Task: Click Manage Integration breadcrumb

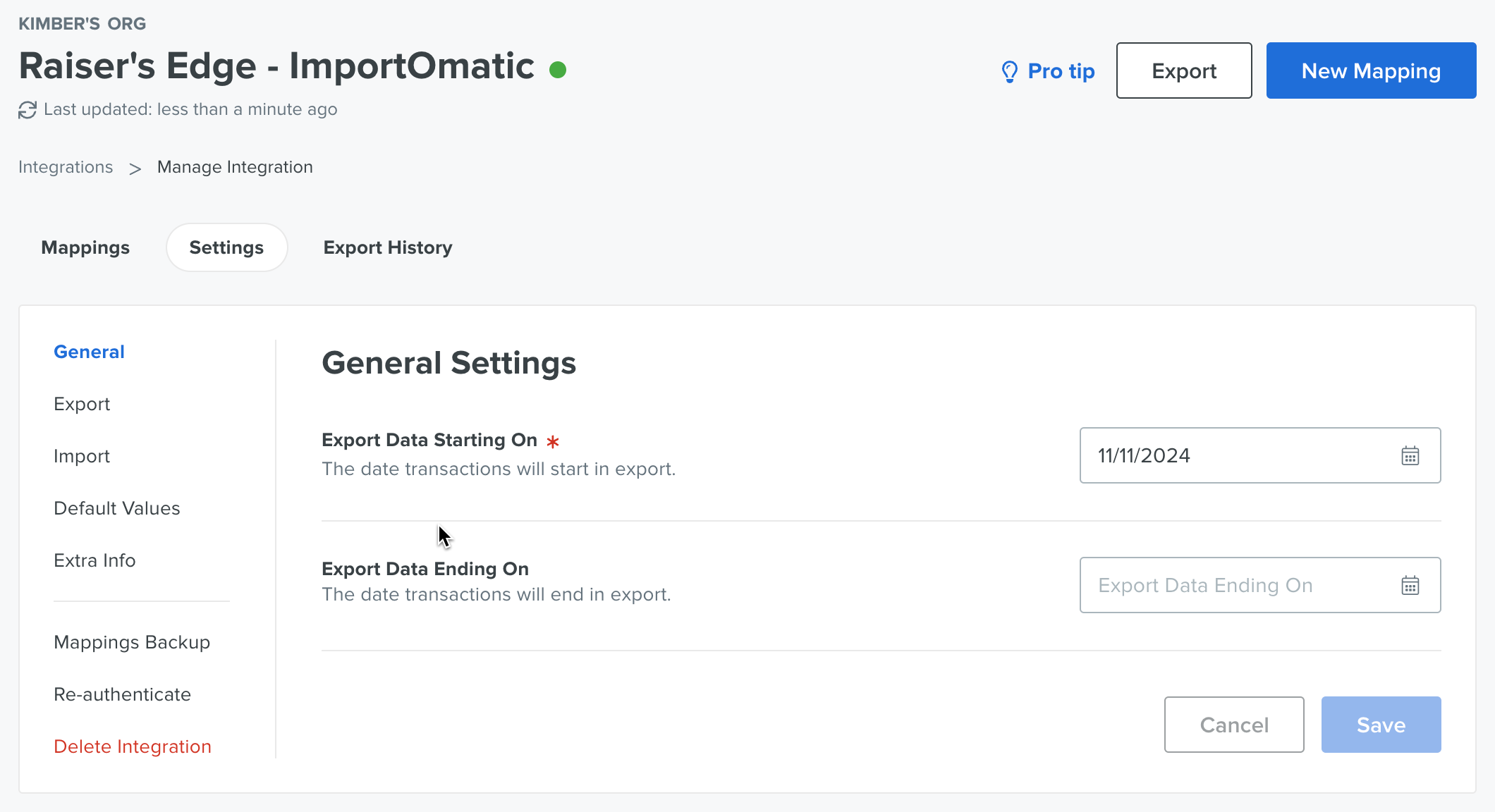Action: (x=235, y=167)
